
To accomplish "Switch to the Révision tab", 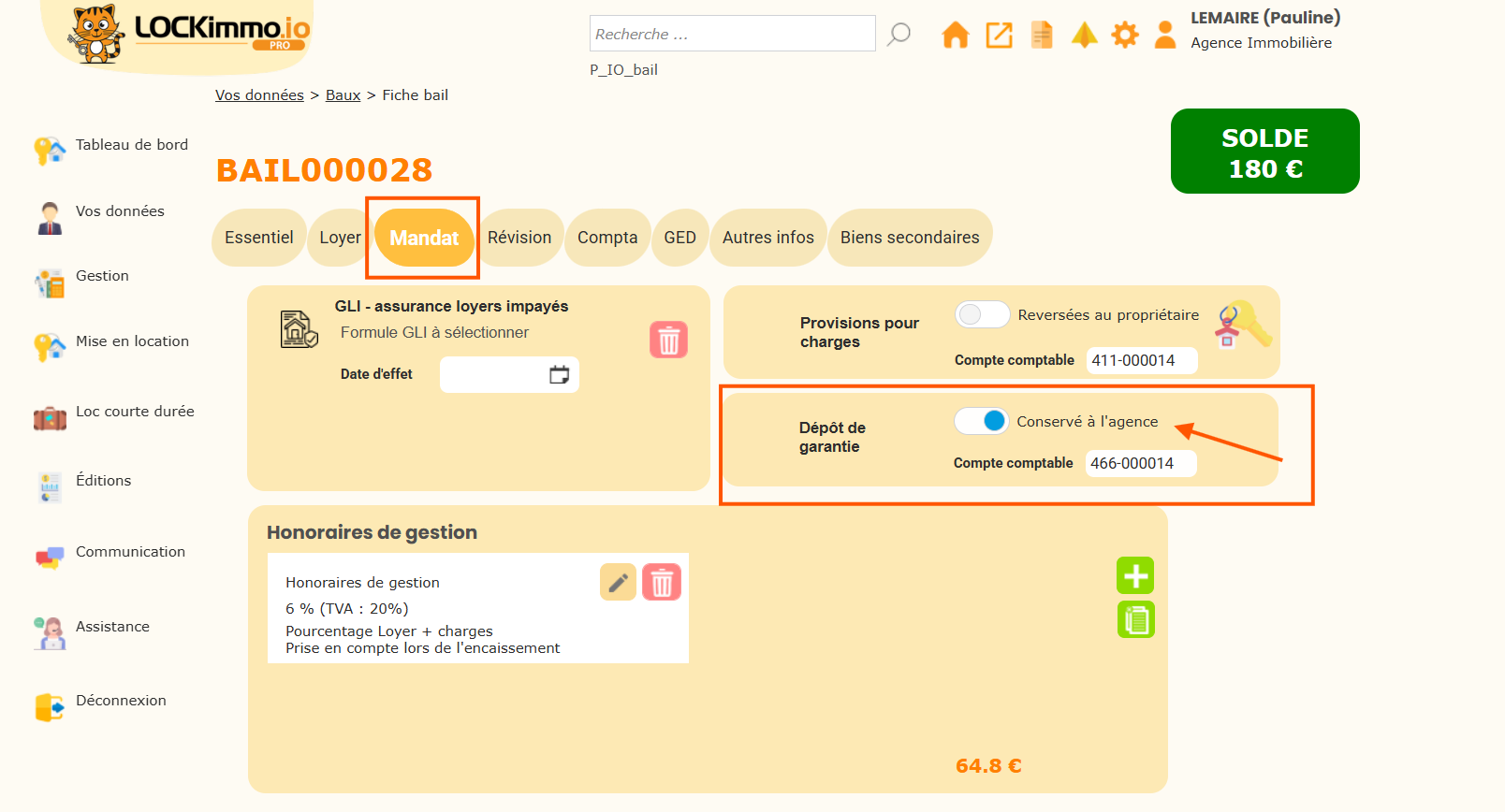I will (519, 238).
